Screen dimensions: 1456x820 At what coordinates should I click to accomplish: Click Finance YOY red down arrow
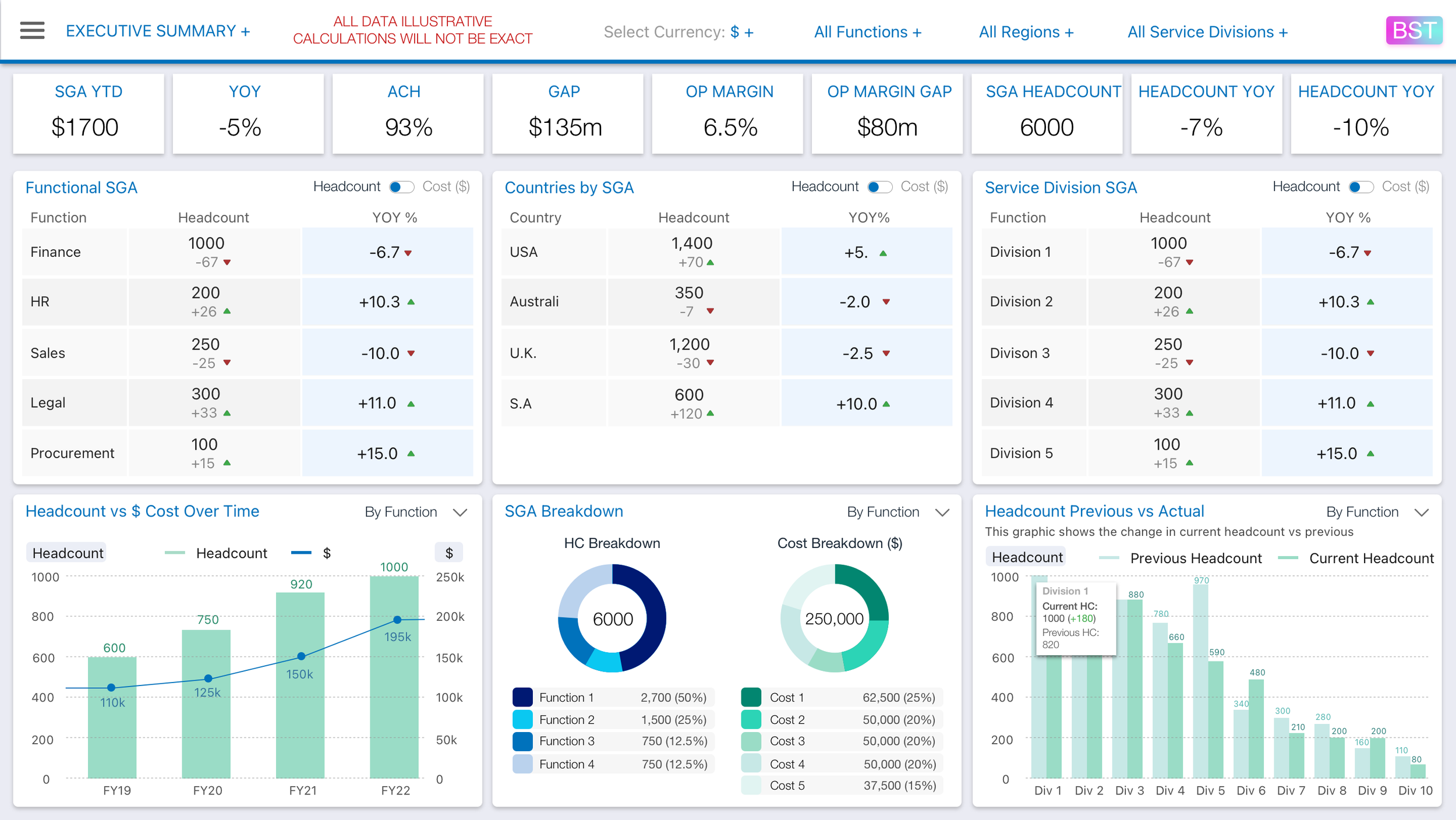coord(408,253)
